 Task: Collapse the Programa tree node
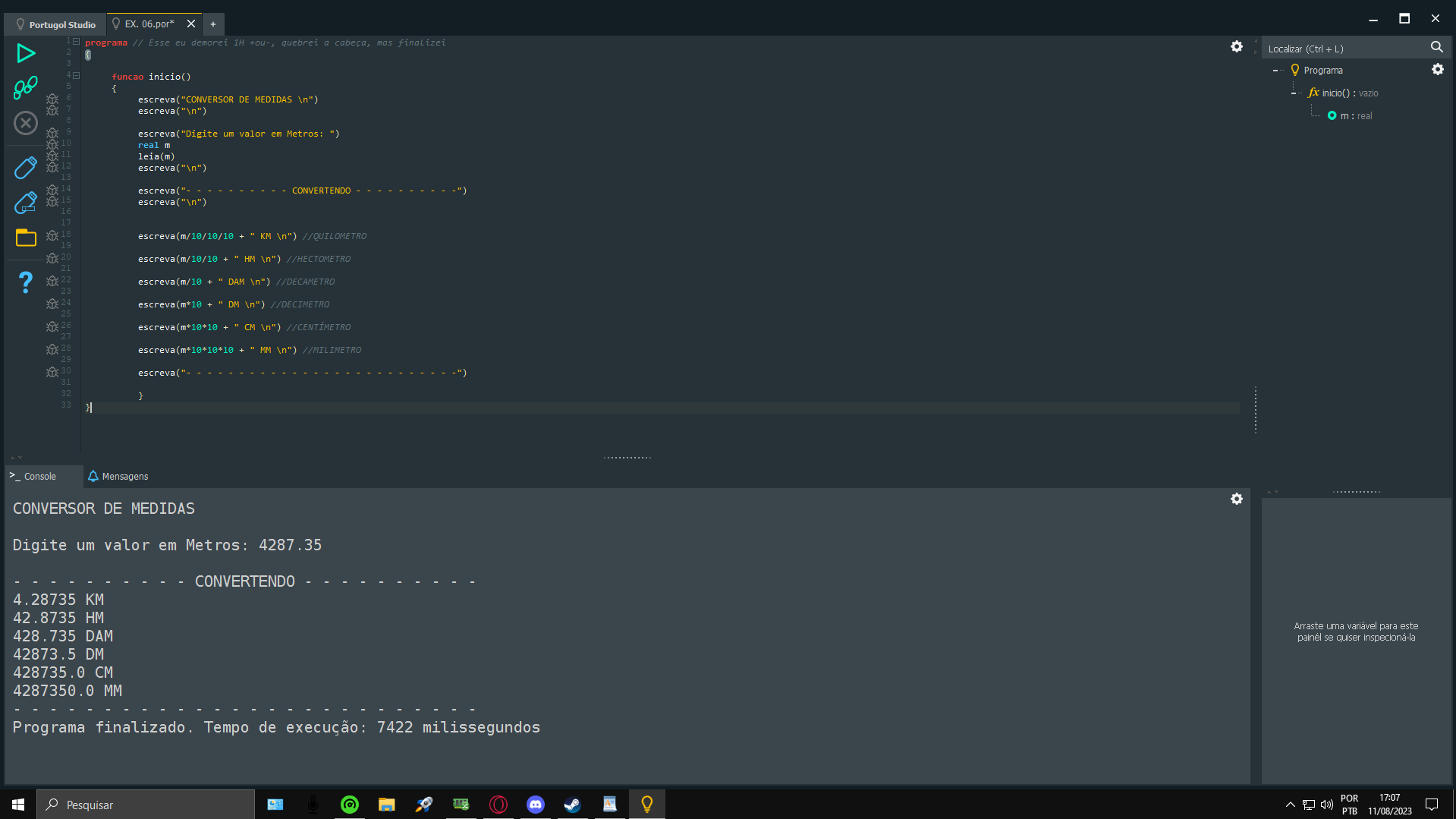click(1275, 71)
